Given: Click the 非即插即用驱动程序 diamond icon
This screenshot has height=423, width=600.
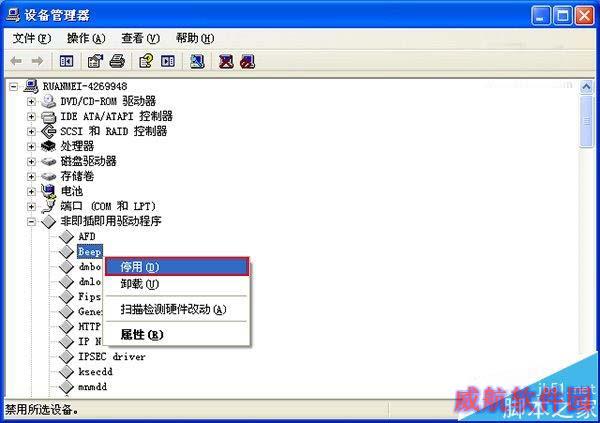Looking at the screenshot, I should click(x=48, y=221).
